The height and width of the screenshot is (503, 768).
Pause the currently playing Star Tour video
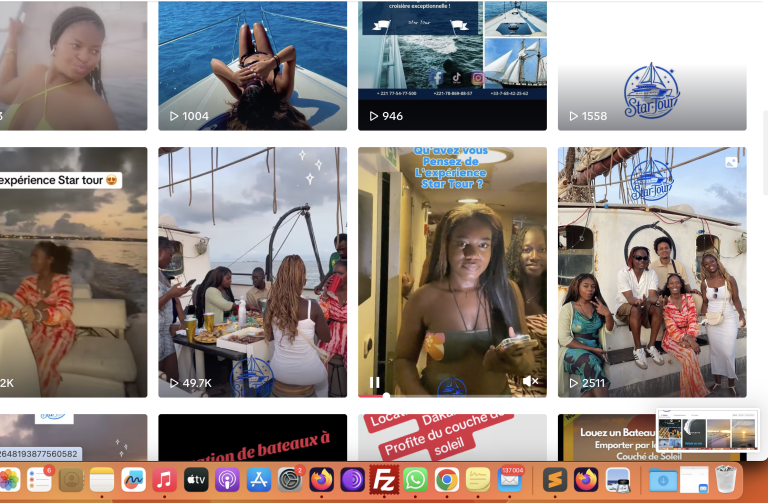click(375, 382)
